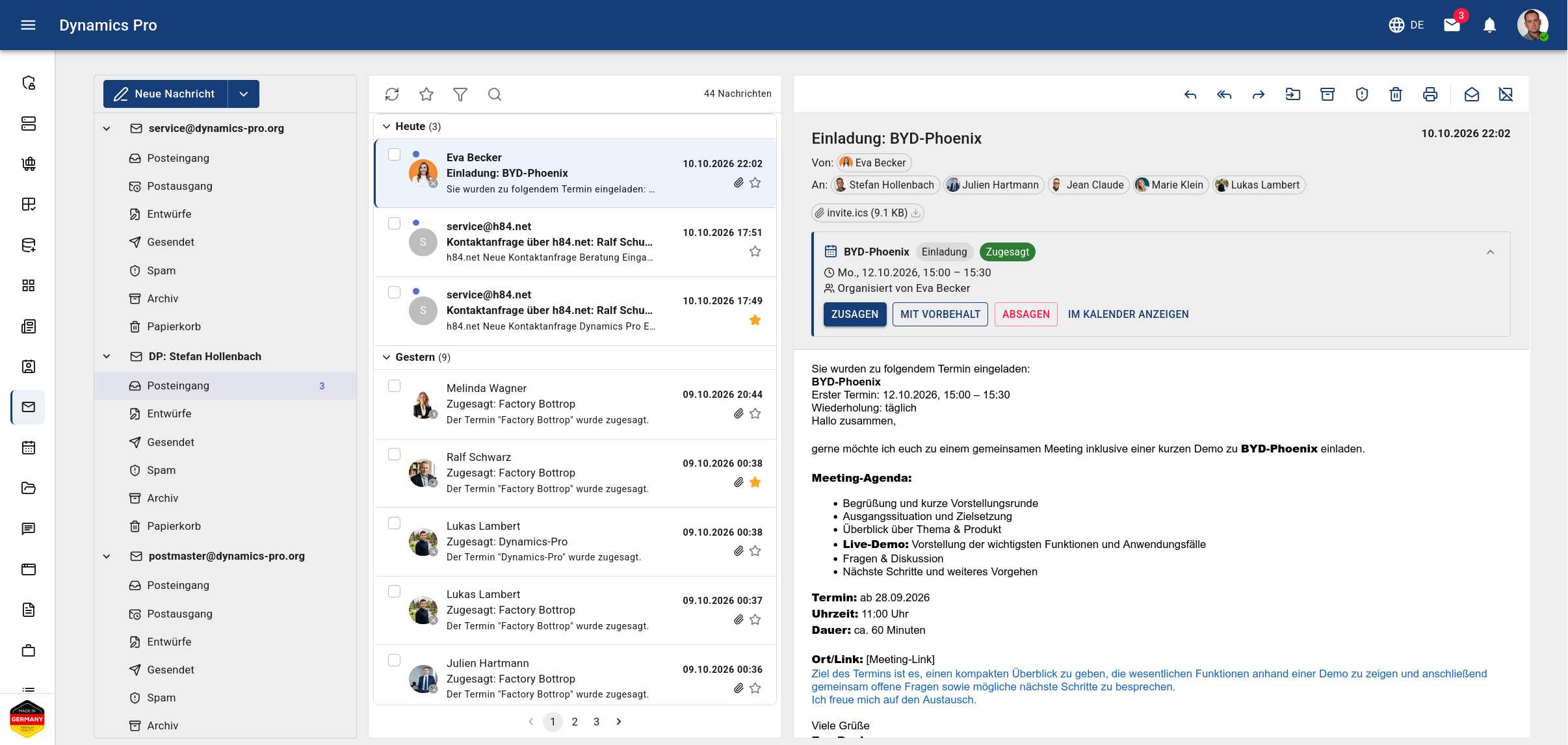Select checkbox for Eva Becker message

click(394, 155)
